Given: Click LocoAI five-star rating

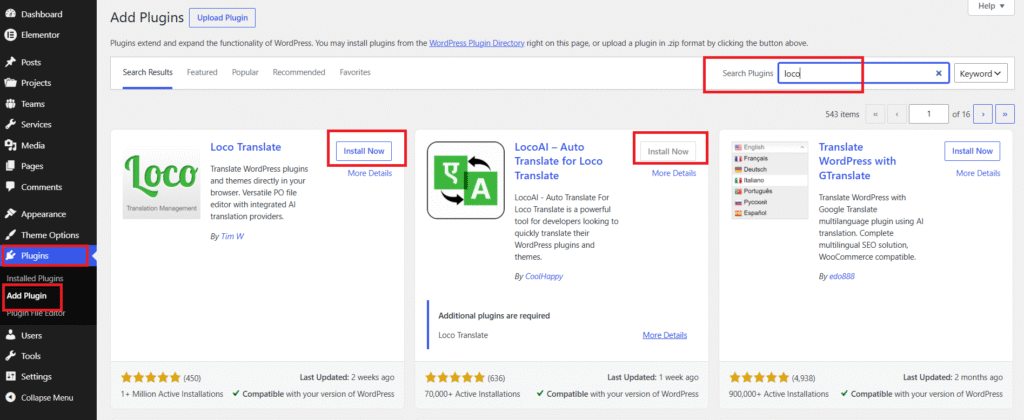Looking at the screenshot, I should (456, 378).
